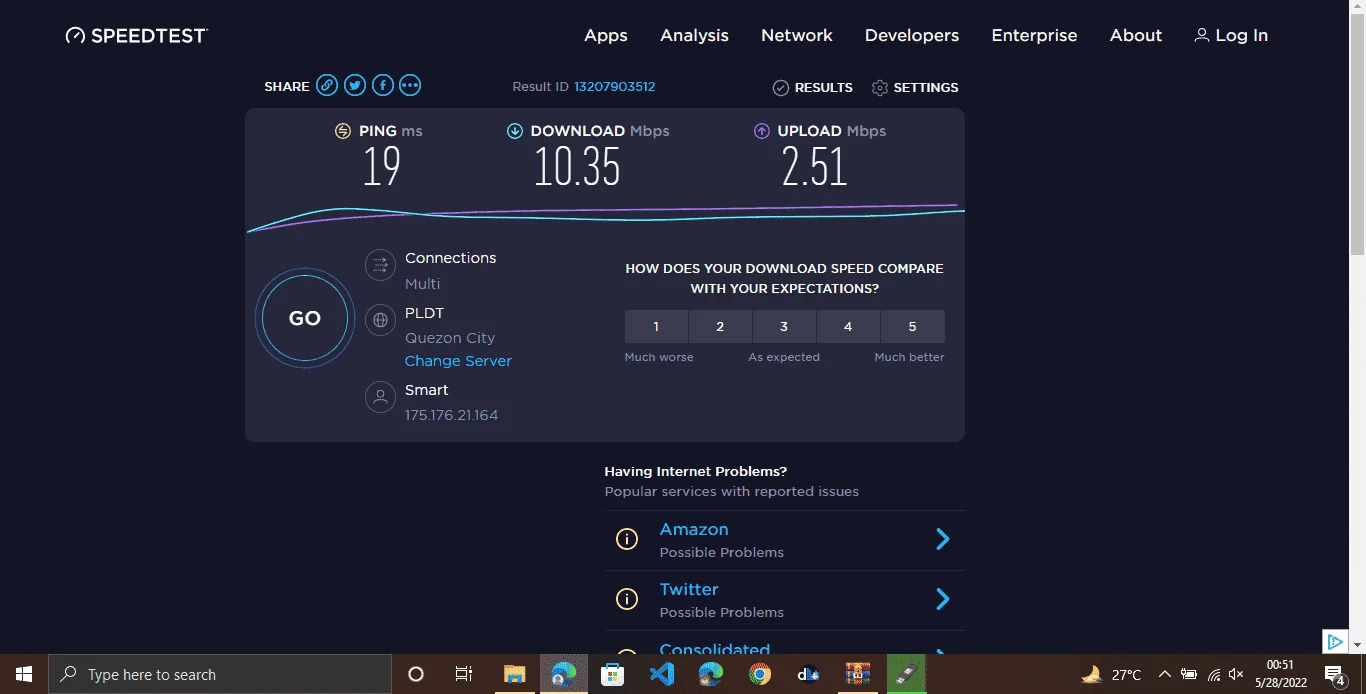The width and height of the screenshot is (1366, 694).
Task: Click the IP address 175.176.21.164
Action: coord(451,415)
